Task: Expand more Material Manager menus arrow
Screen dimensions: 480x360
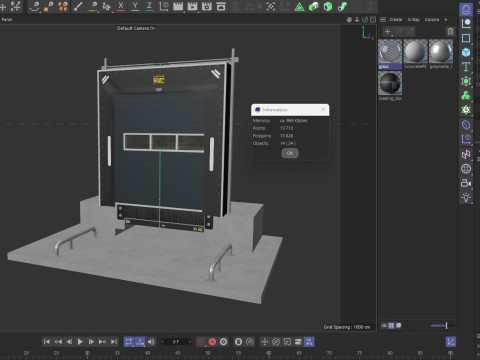Action: (446, 19)
